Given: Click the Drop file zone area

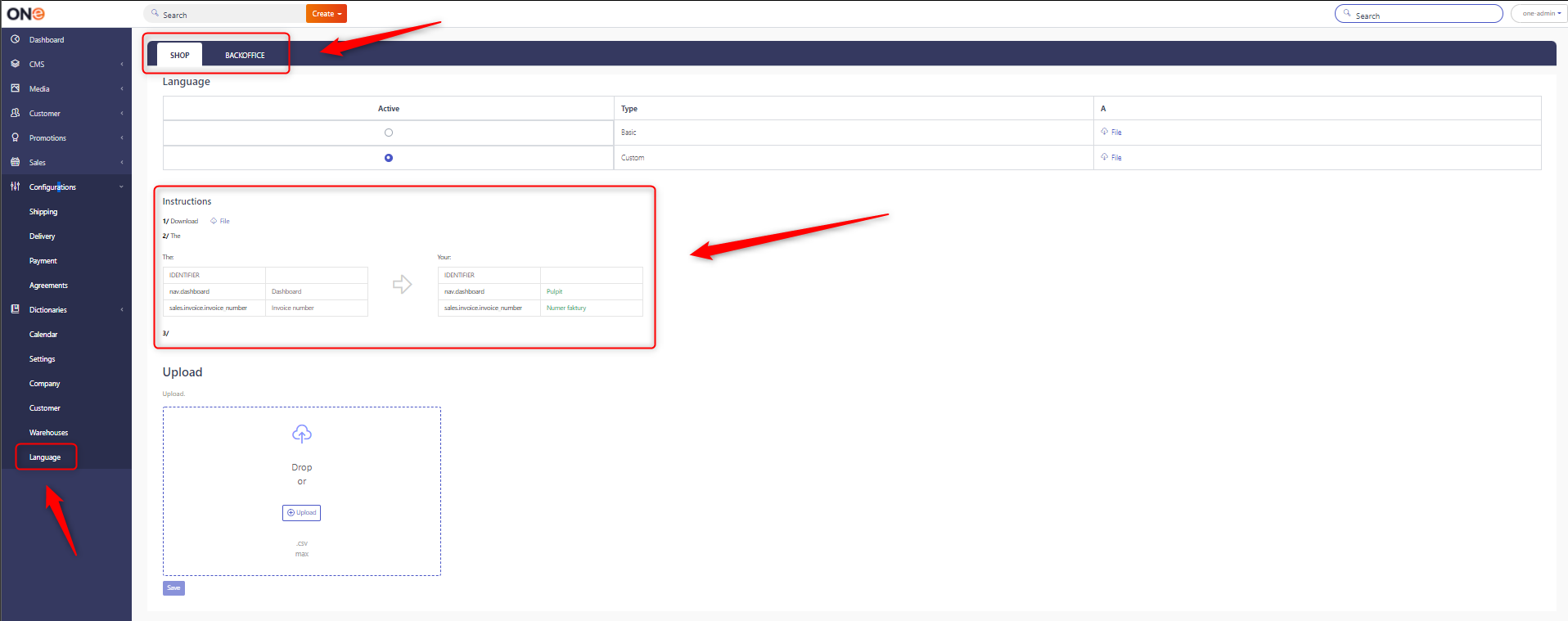Looking at the screenshot, I should [x=302, y=491].
